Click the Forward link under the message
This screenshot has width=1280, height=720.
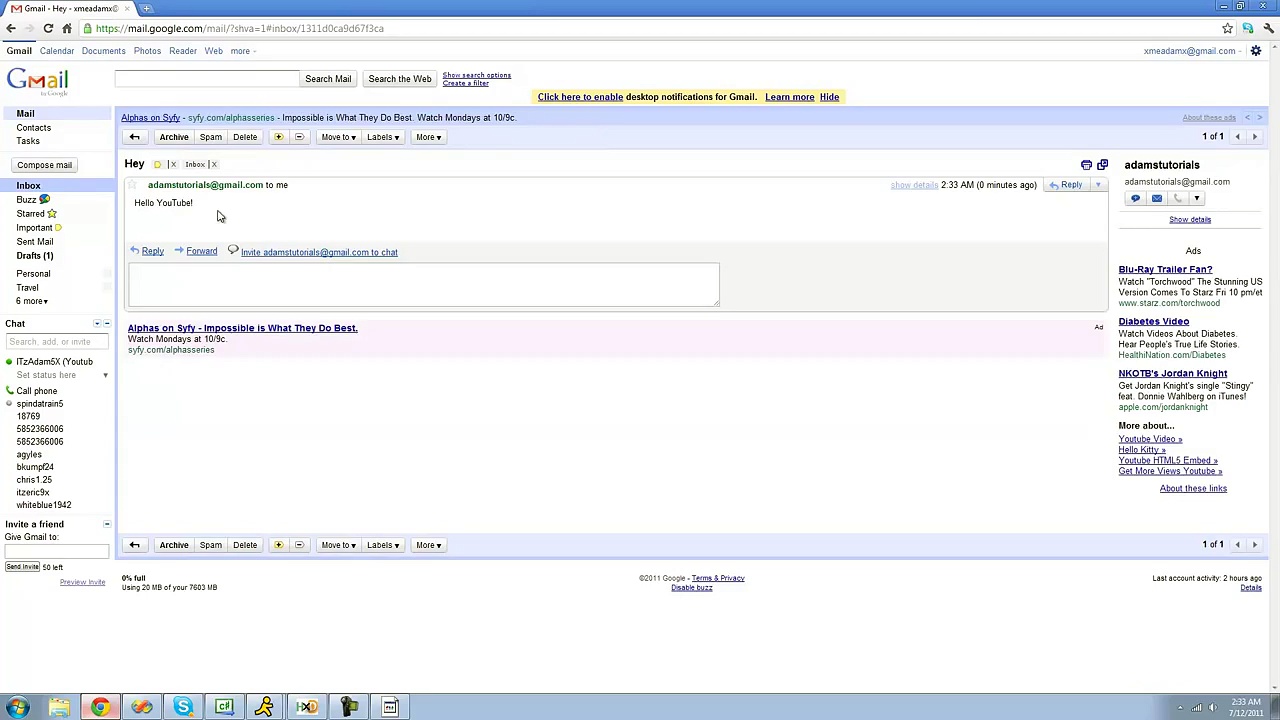click(201, 252)
